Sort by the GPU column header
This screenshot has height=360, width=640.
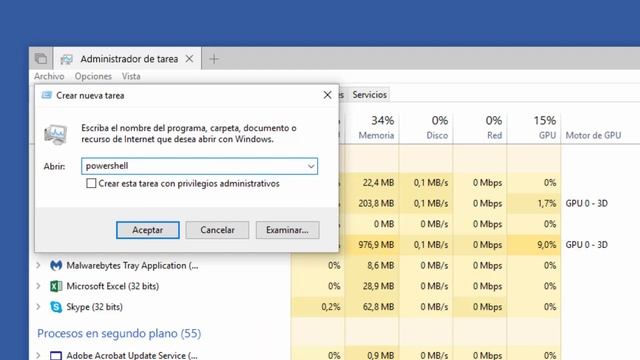pos(534,127)
